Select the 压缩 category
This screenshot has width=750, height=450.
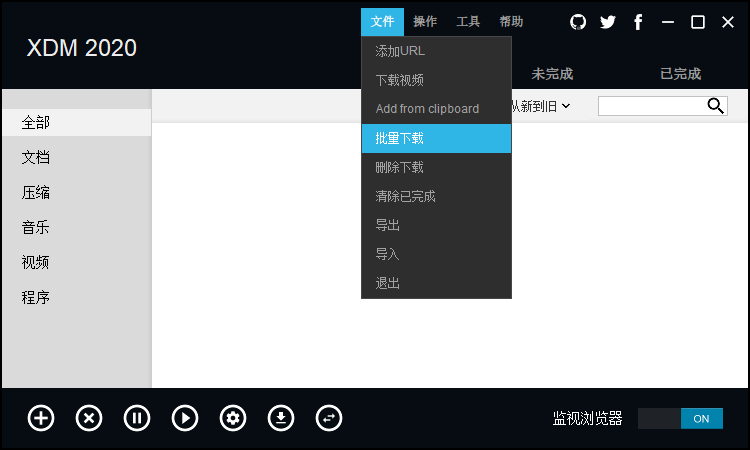click(x=77, y=193)
